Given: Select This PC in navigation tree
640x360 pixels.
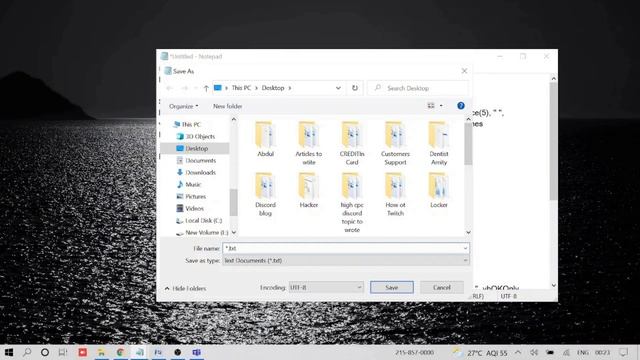Looking at the screenshot, I should coord(191,124).
